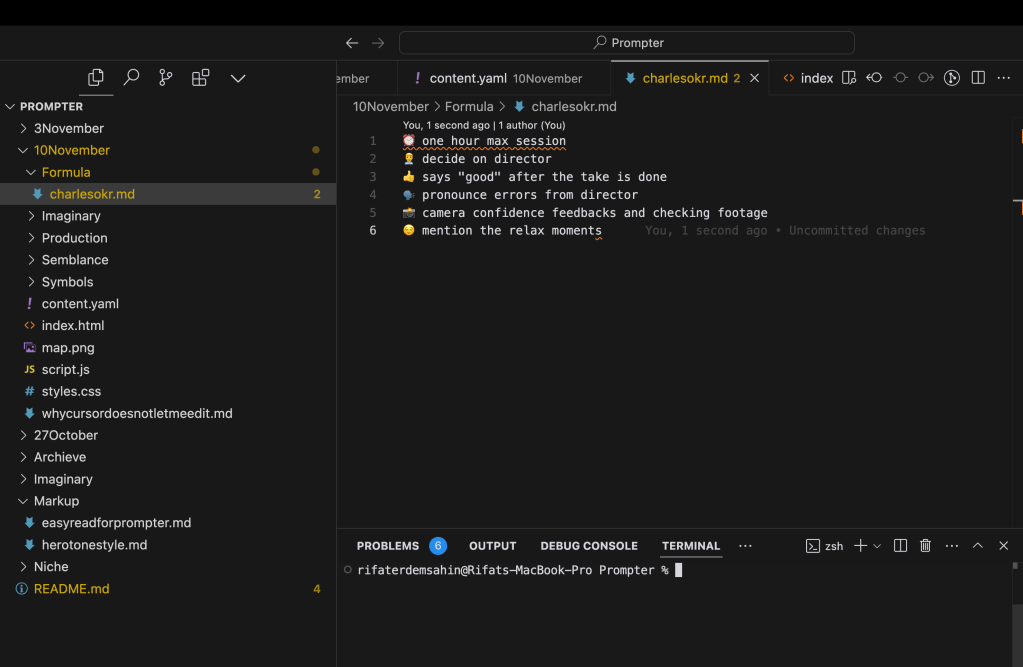Split the editor right
Image resolution: width=1023 pixels, height=667 pixels.
click(x=978, y=78)
